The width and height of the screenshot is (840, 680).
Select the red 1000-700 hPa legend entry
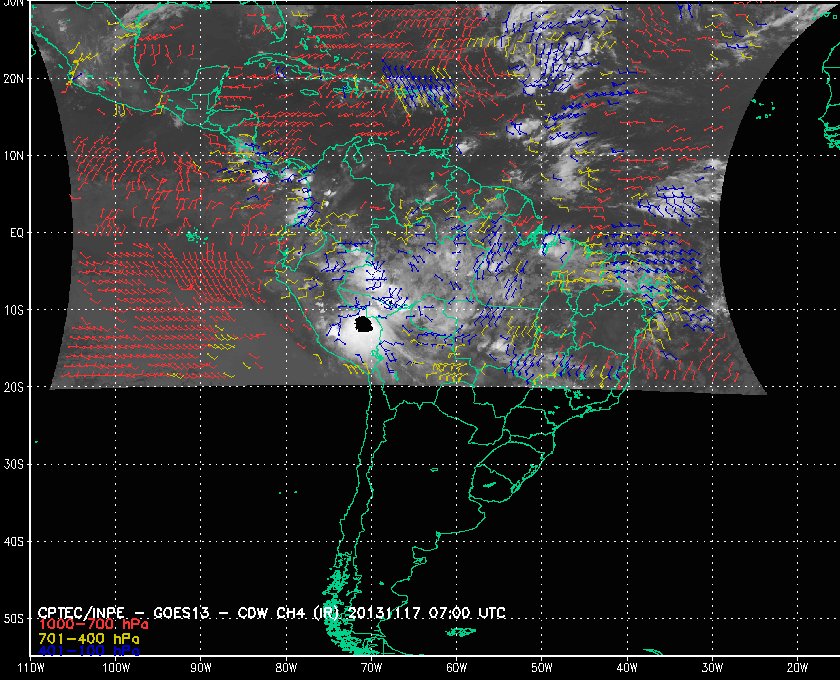(x=93, y=625)
